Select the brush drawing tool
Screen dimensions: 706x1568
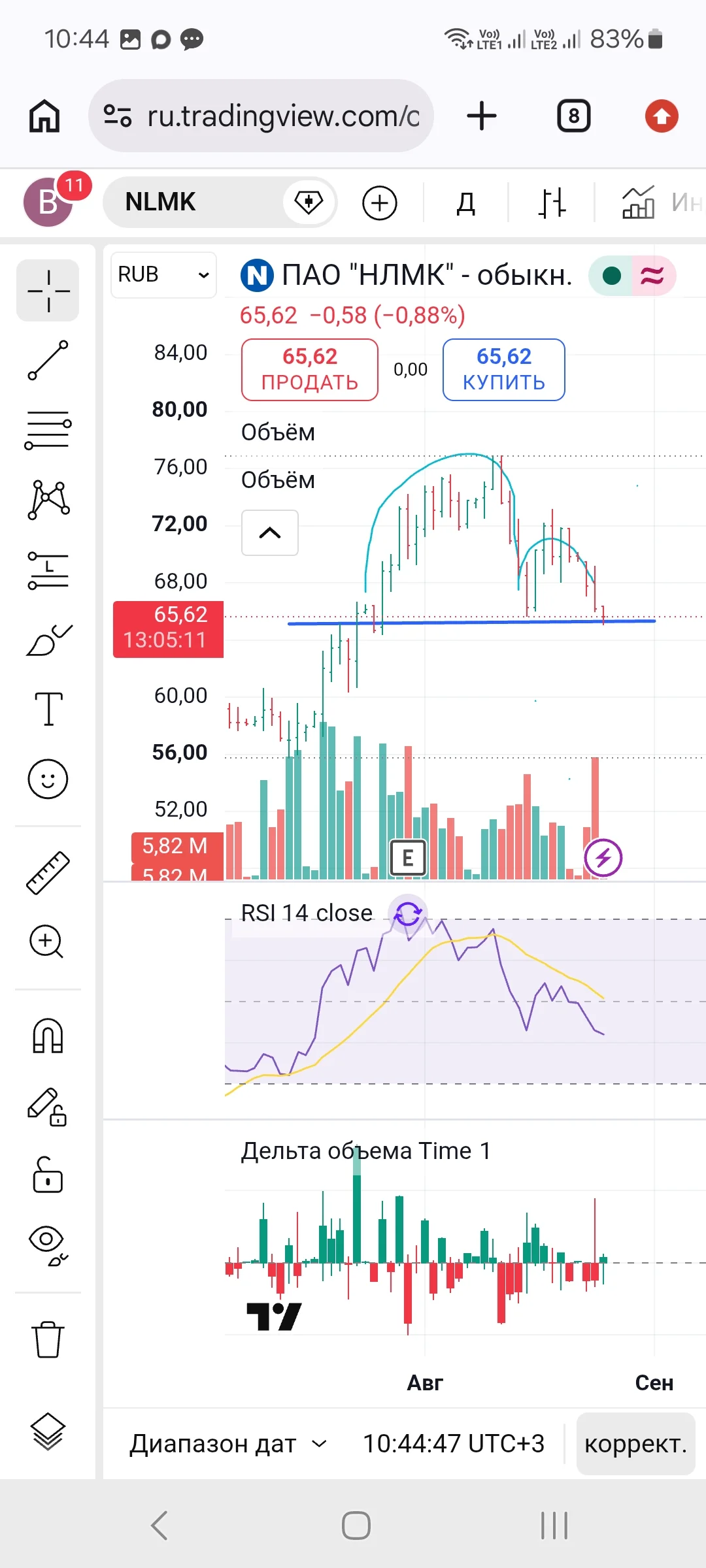tap(49, 640)
